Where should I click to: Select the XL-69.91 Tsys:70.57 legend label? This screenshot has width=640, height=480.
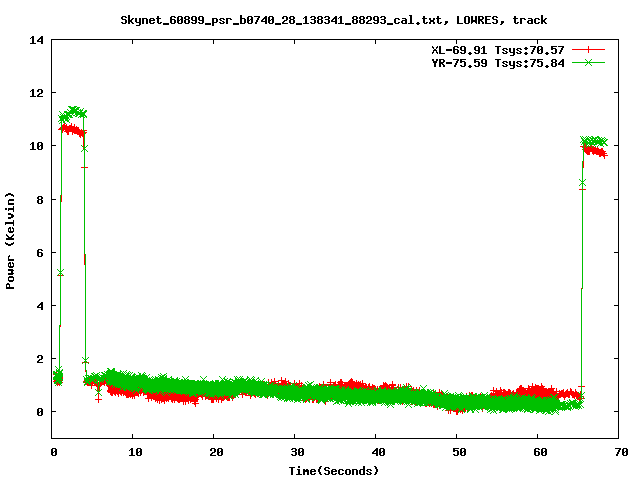coord(498,50)
